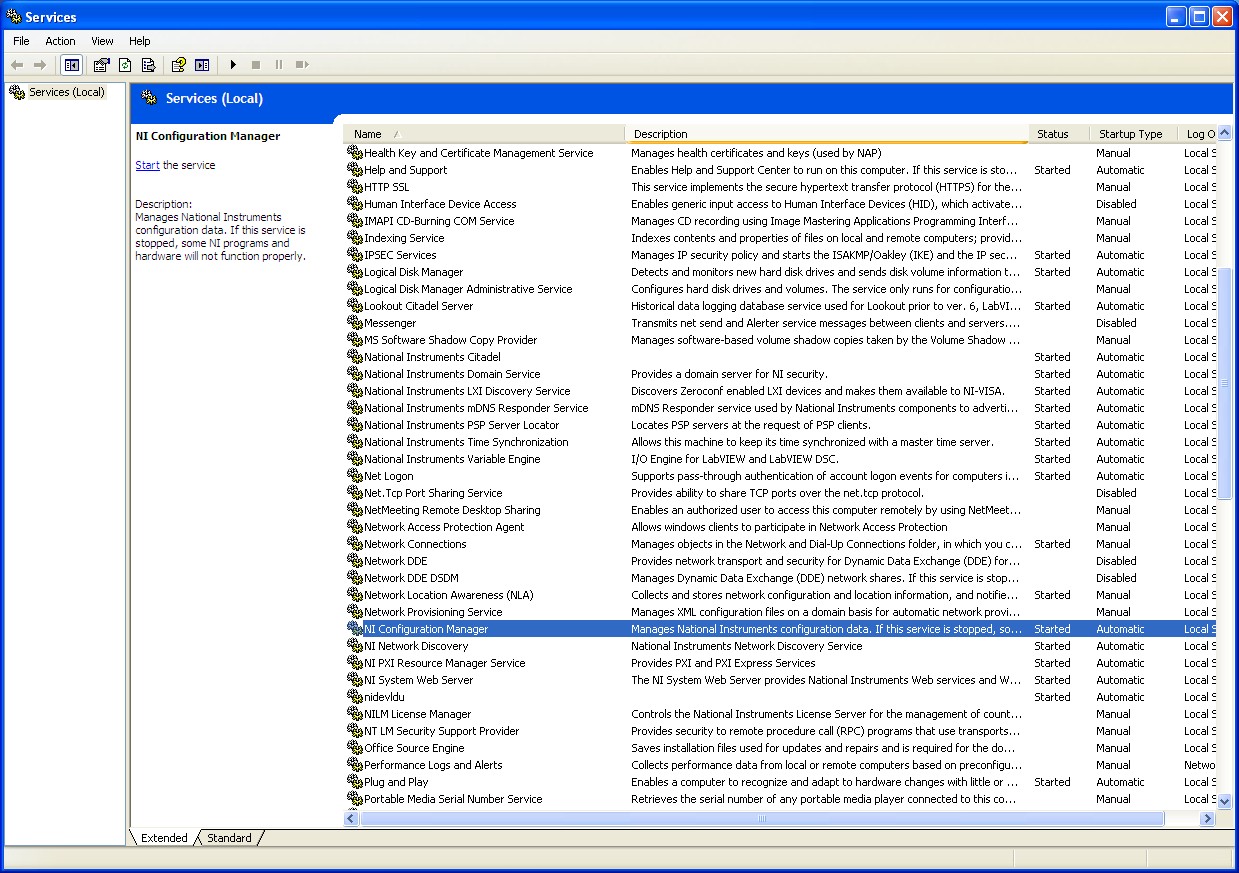
Task: Sort by the Status column header
Action: [x=1059, y=134]
